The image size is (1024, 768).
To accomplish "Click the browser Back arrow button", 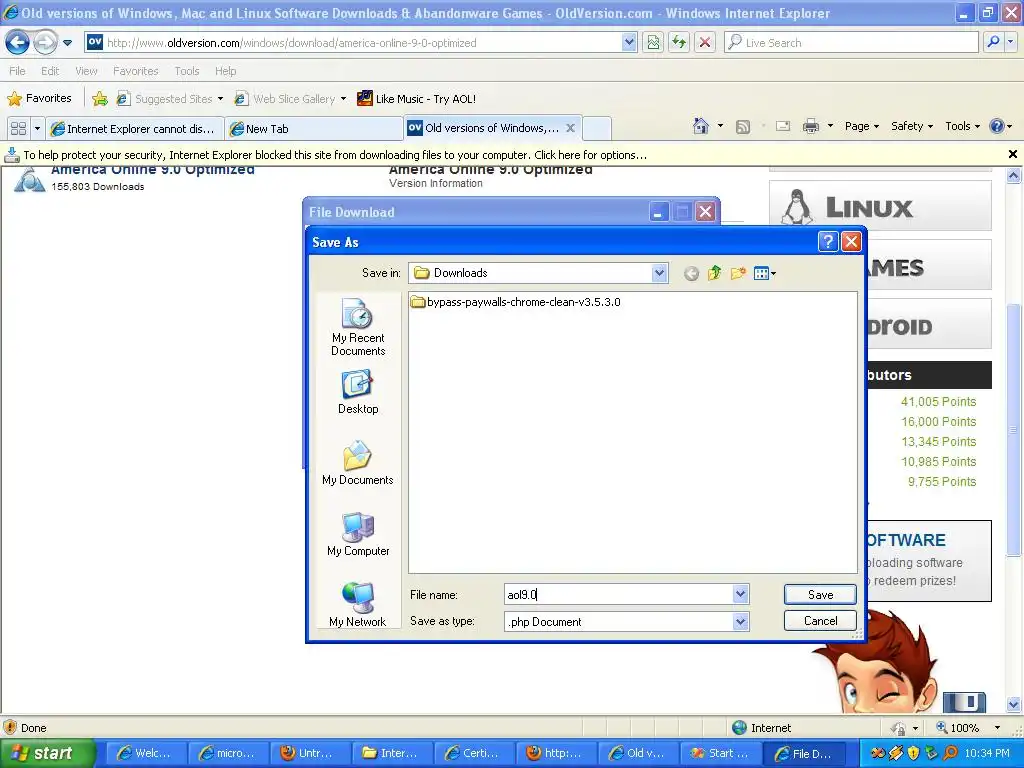I will [x=18, y=43].
